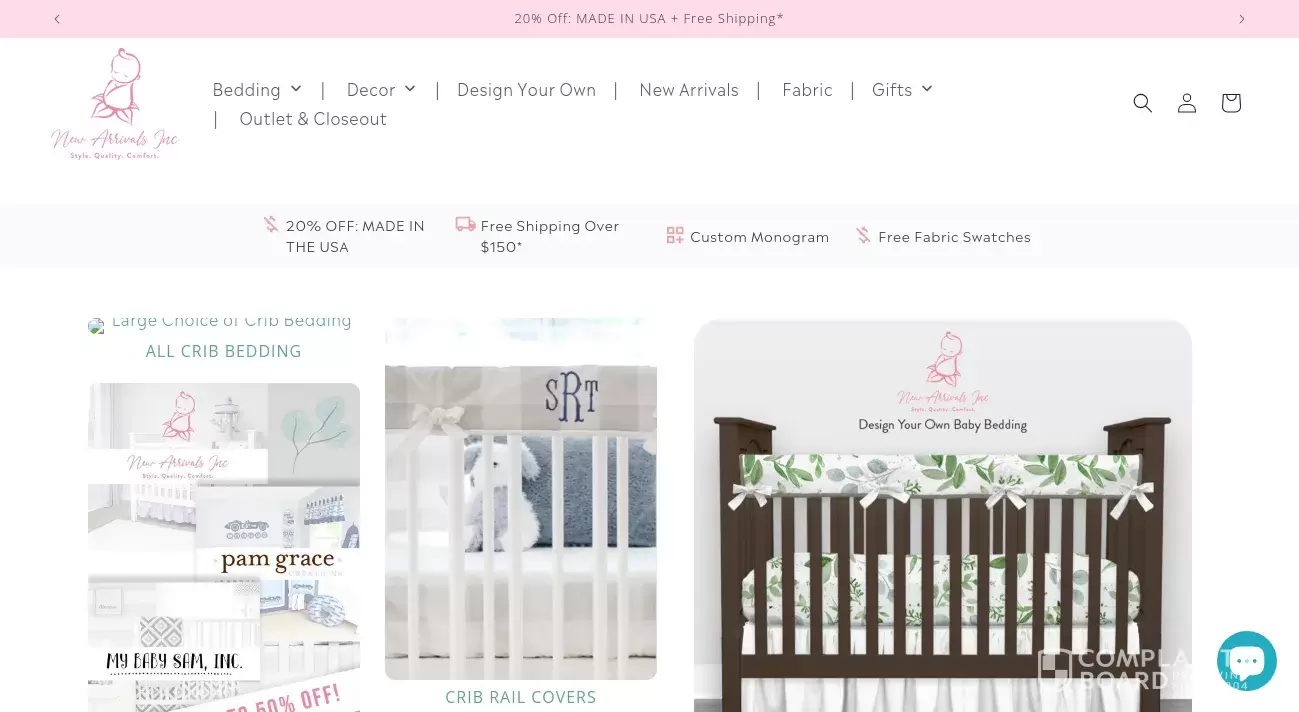Open the shopping cart icon
1299x712 pixels.
click(x=1231, y=103)
